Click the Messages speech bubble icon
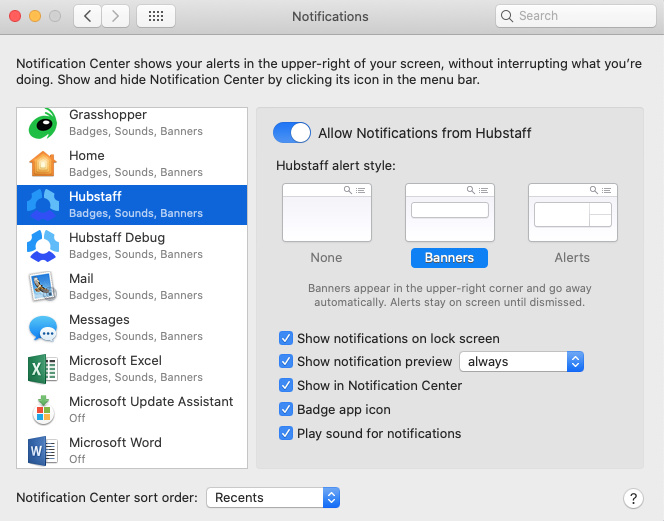Screen dimensions: 664x521 tap(43, 328)
